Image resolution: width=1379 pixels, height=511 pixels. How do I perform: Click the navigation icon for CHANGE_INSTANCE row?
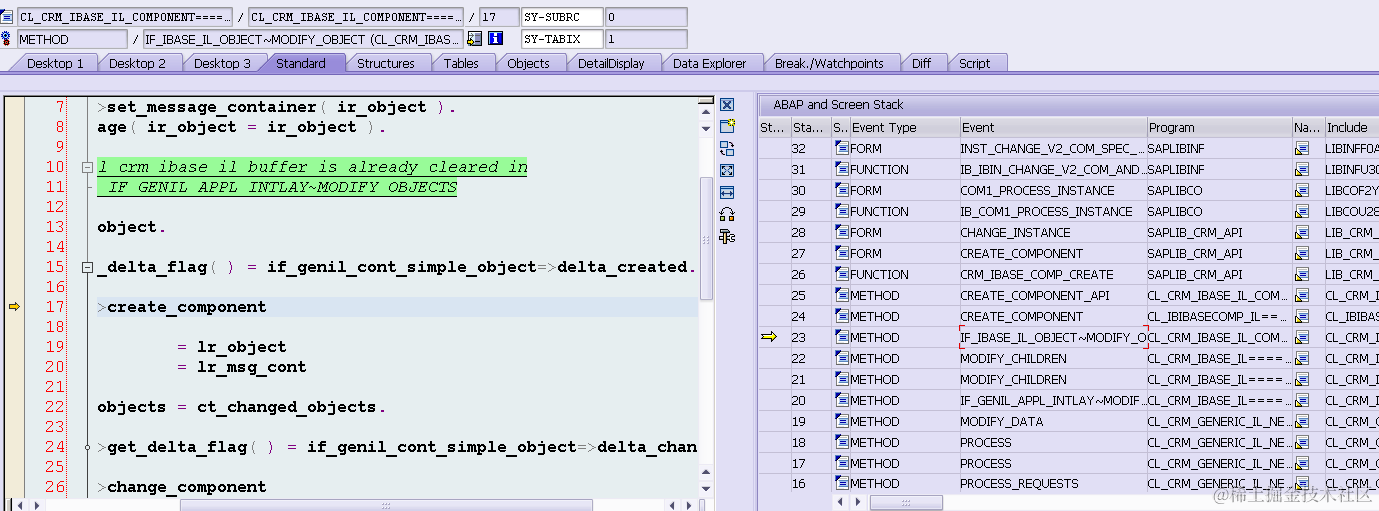[1301, 232]
